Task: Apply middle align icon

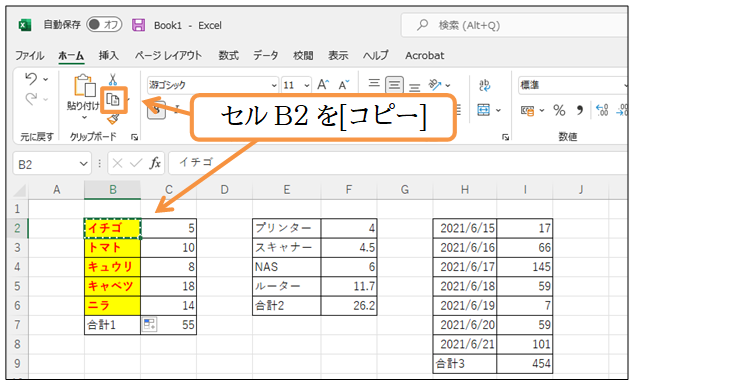Action: click(x=394, y=85)
